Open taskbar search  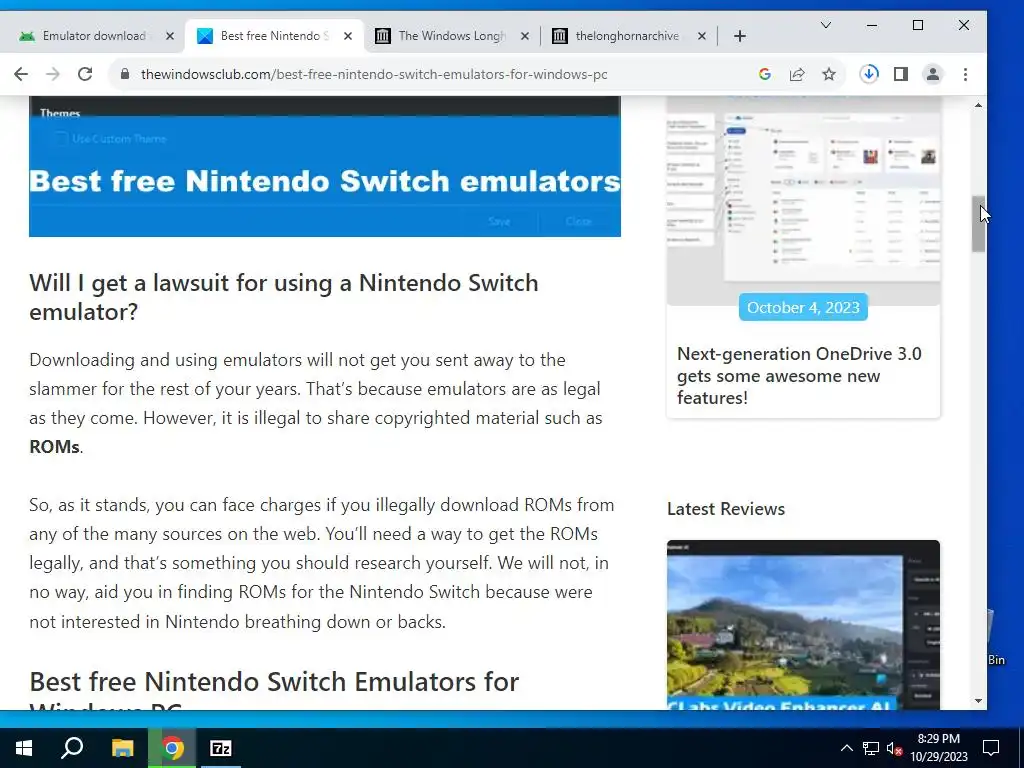click(72, 748)
